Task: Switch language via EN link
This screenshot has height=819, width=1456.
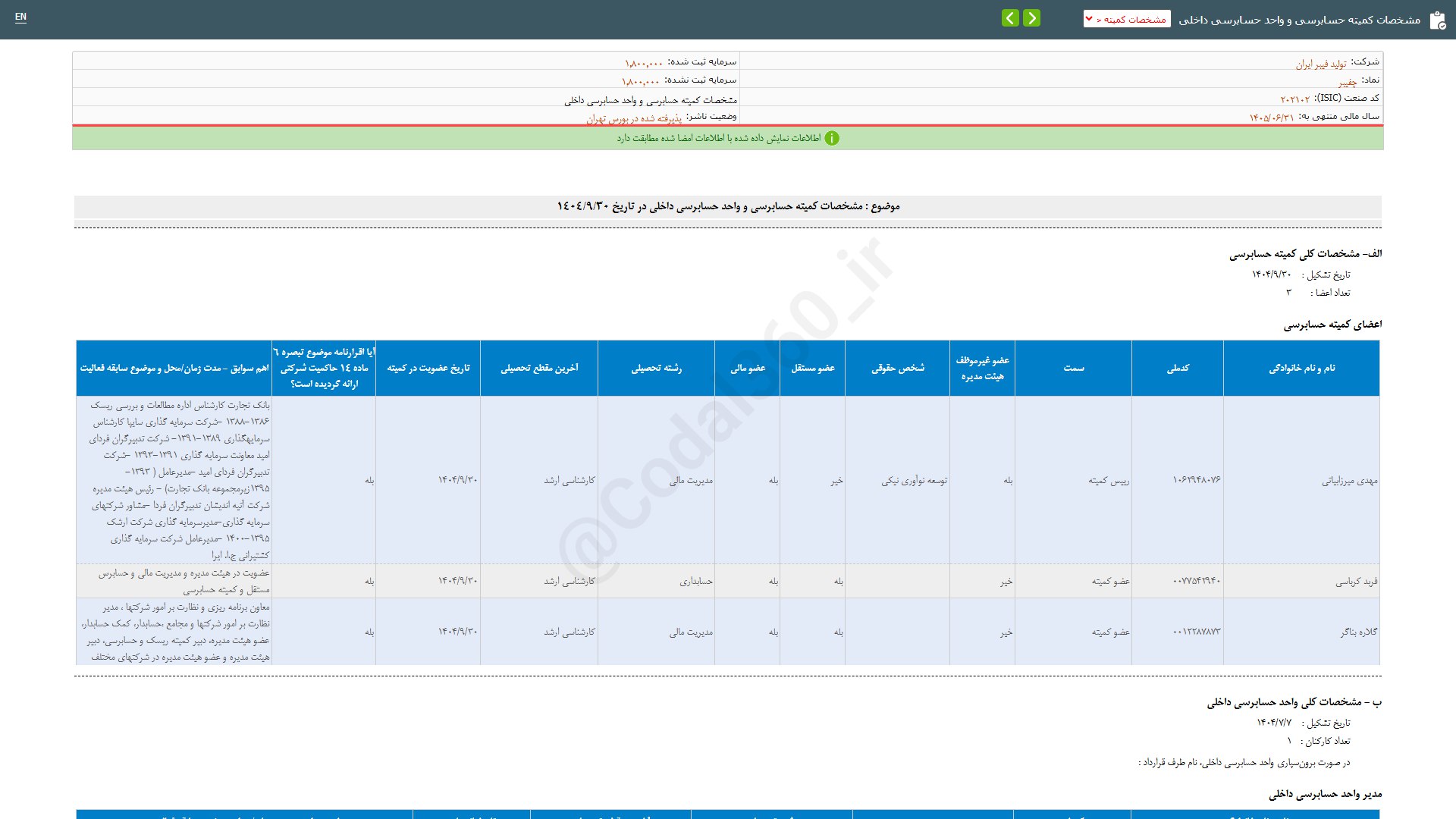Action: pyautogui.click(x=20, y=17)
